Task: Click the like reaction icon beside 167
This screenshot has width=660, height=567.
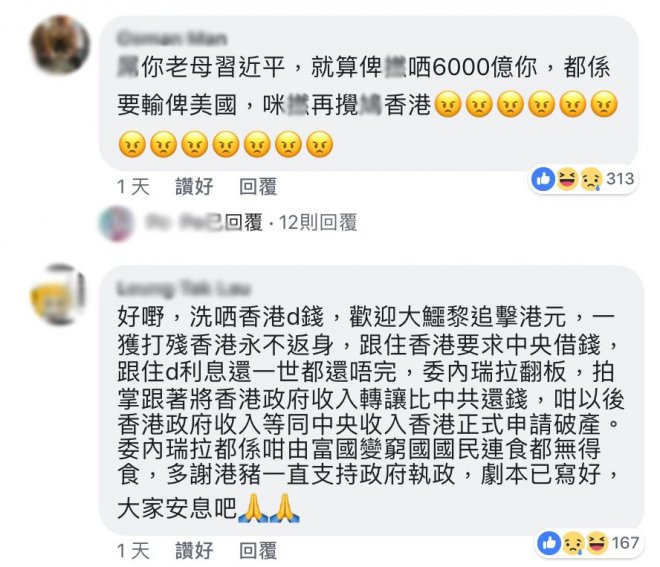Action: (549, 543)
